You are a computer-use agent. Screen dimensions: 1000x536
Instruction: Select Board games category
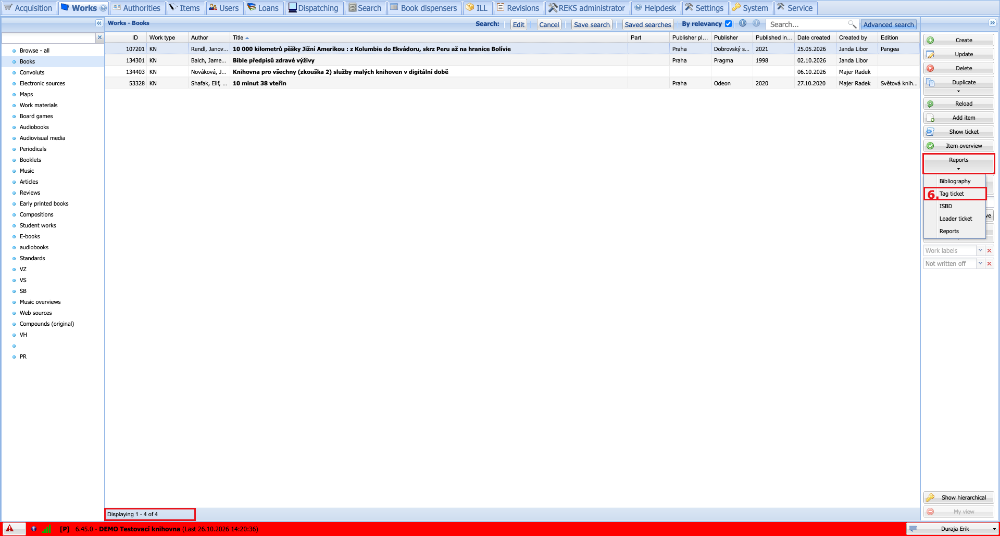tap(36, 116)
